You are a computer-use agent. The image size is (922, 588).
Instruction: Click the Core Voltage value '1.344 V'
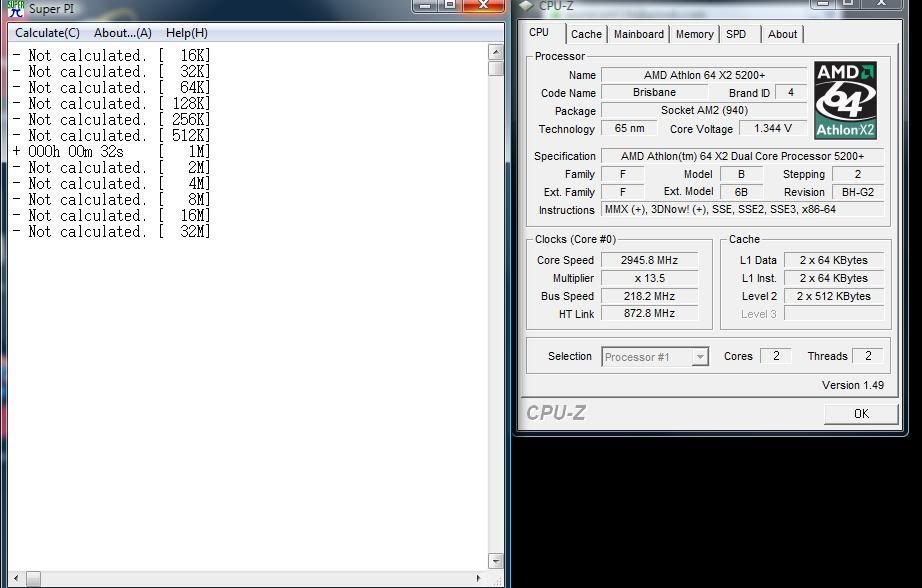pyautogui.click(x=773, y=128)
